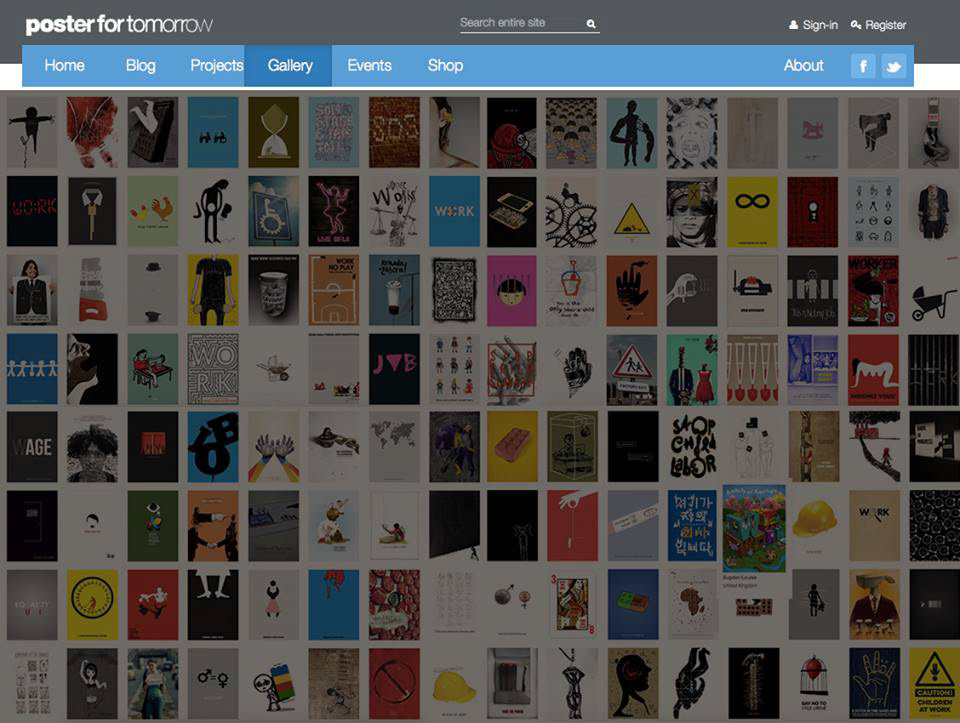Open the children crossing road sign poster
The height and width of the screenshot is (723, 960).
pyautogui.click(x=631, y=369)
